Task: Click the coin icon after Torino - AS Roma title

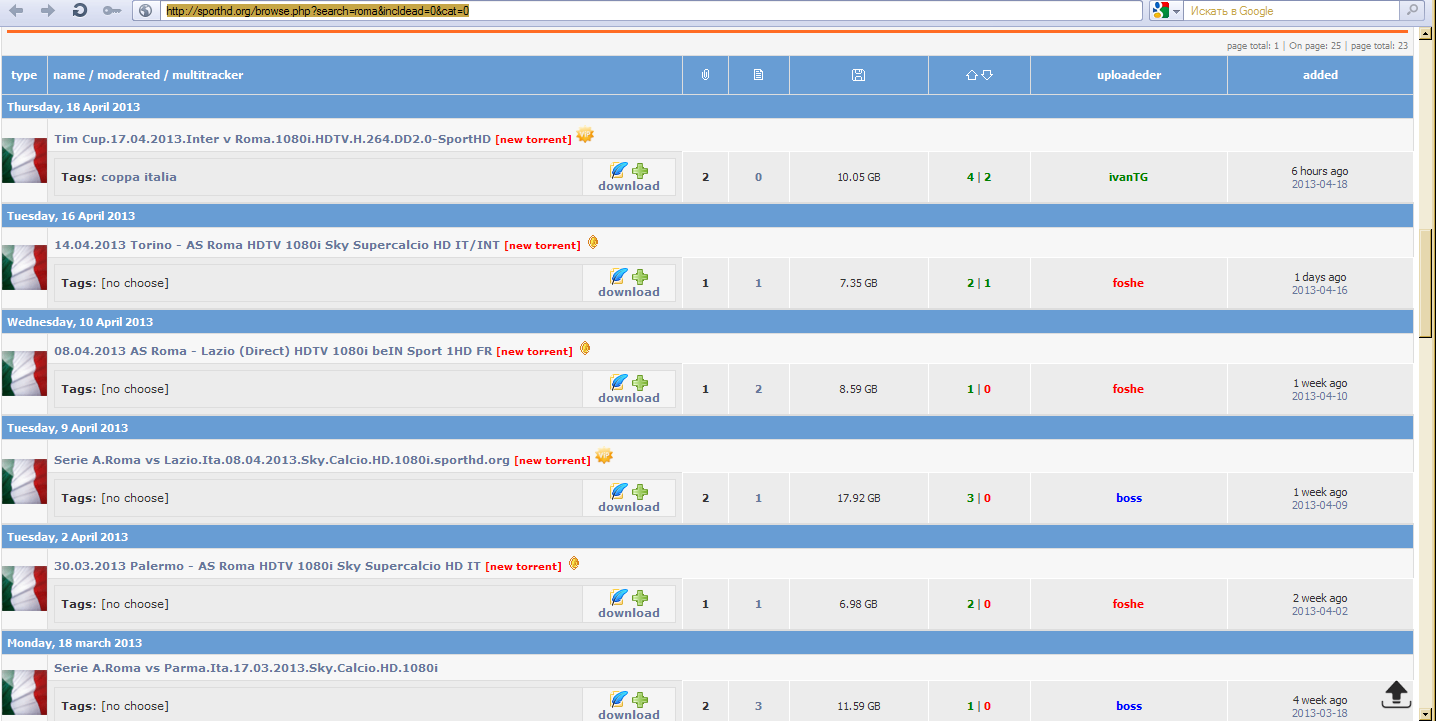Action: click(593, 242)
